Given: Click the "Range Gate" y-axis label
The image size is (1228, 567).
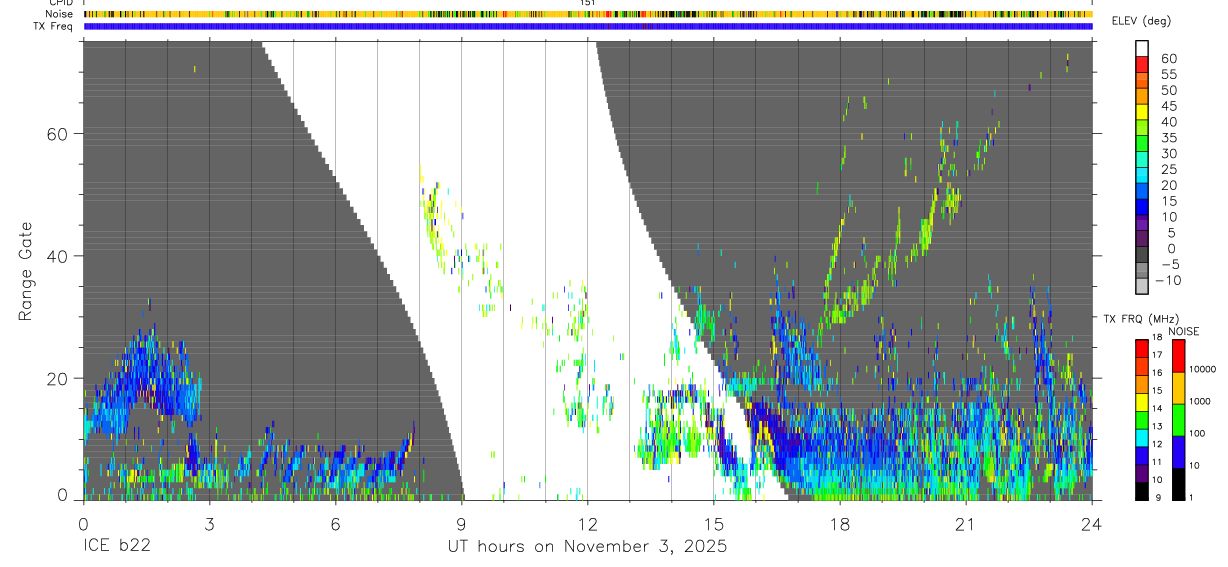Looking at the screenshot, I should [x=27, y=271].
